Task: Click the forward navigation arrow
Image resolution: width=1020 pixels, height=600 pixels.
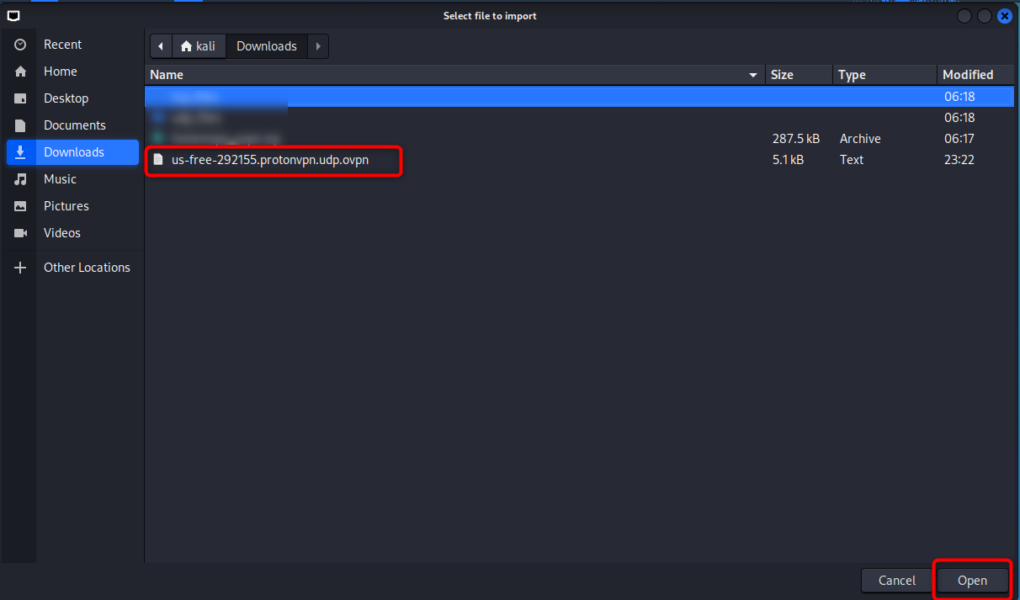Action: [x=317, y=45]
